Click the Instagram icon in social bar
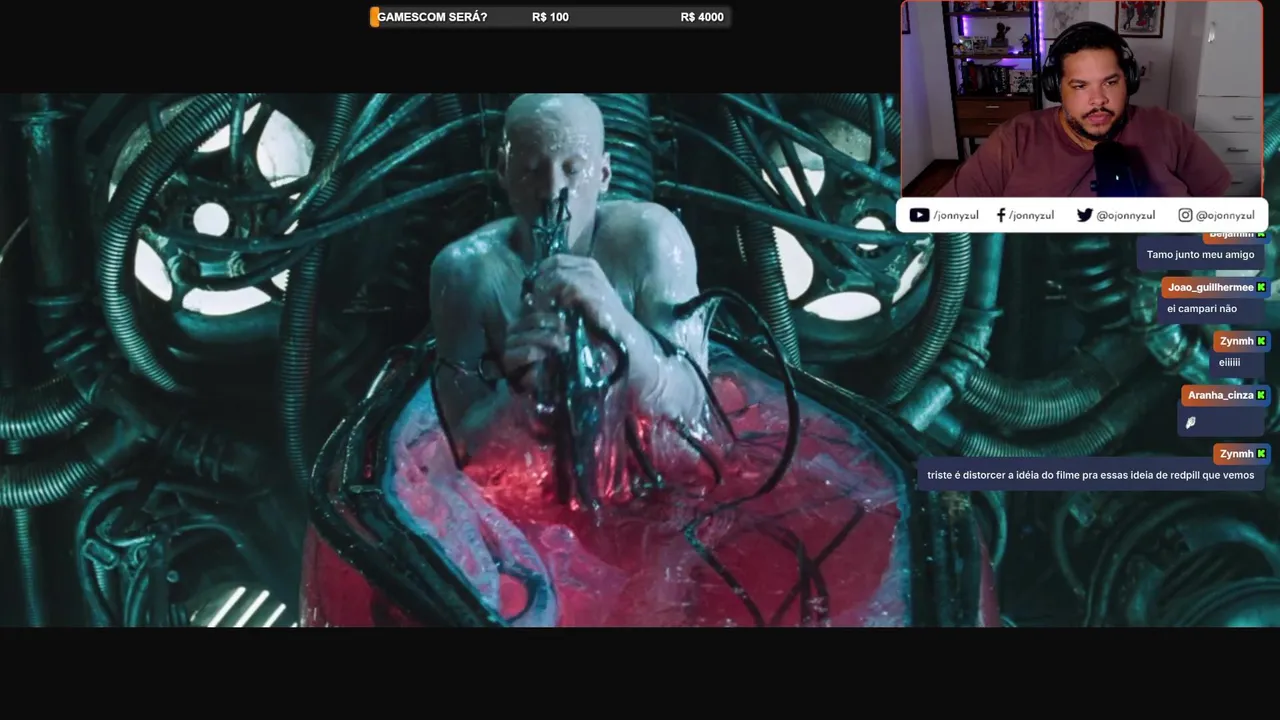 pyautogui.click(x=1185, y=215)
